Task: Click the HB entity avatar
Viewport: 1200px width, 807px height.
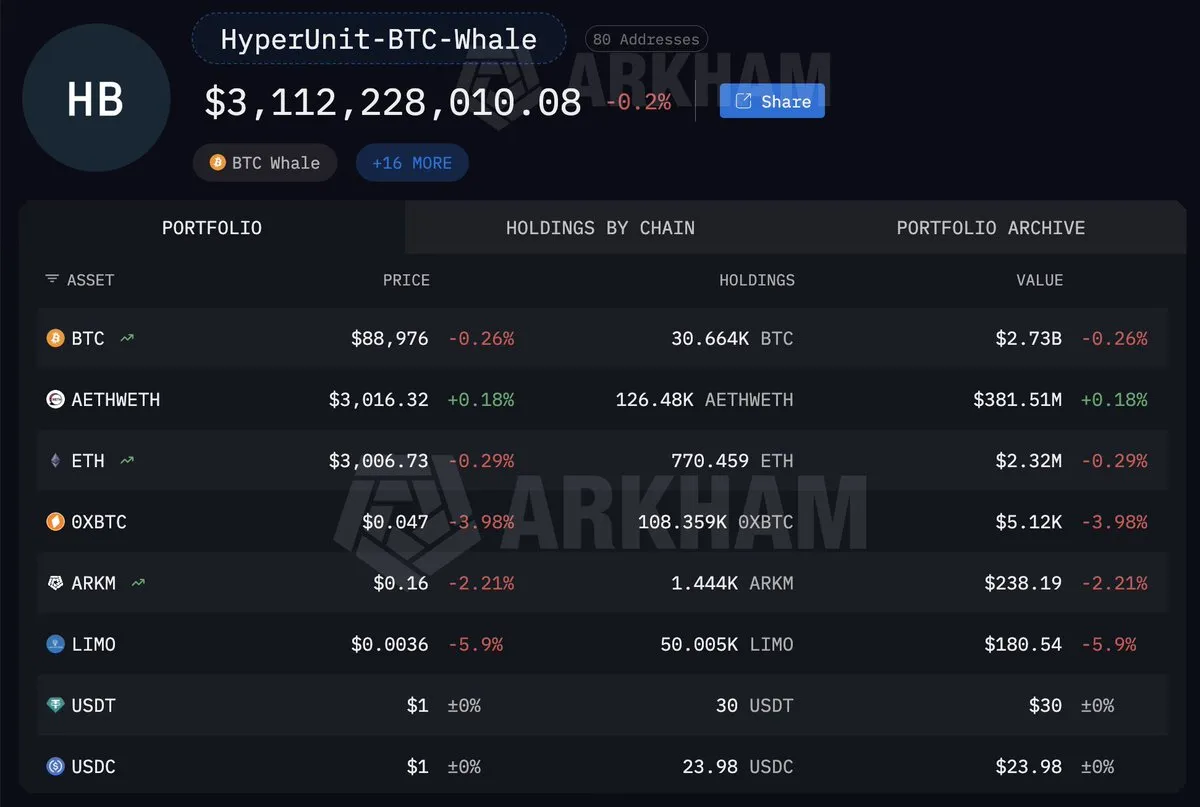Action: point(96,98)
